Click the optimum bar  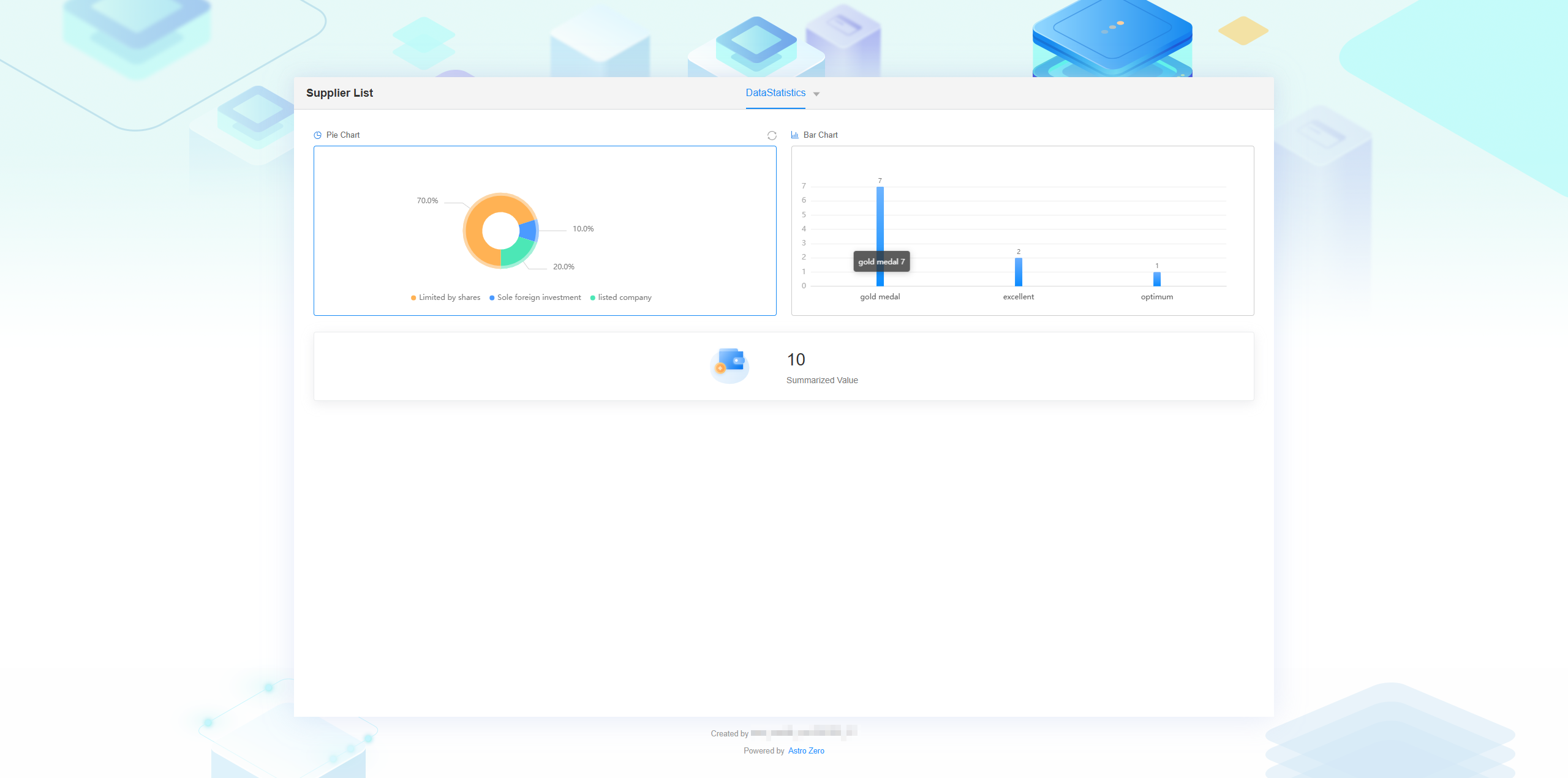[x=1157, y=279]
